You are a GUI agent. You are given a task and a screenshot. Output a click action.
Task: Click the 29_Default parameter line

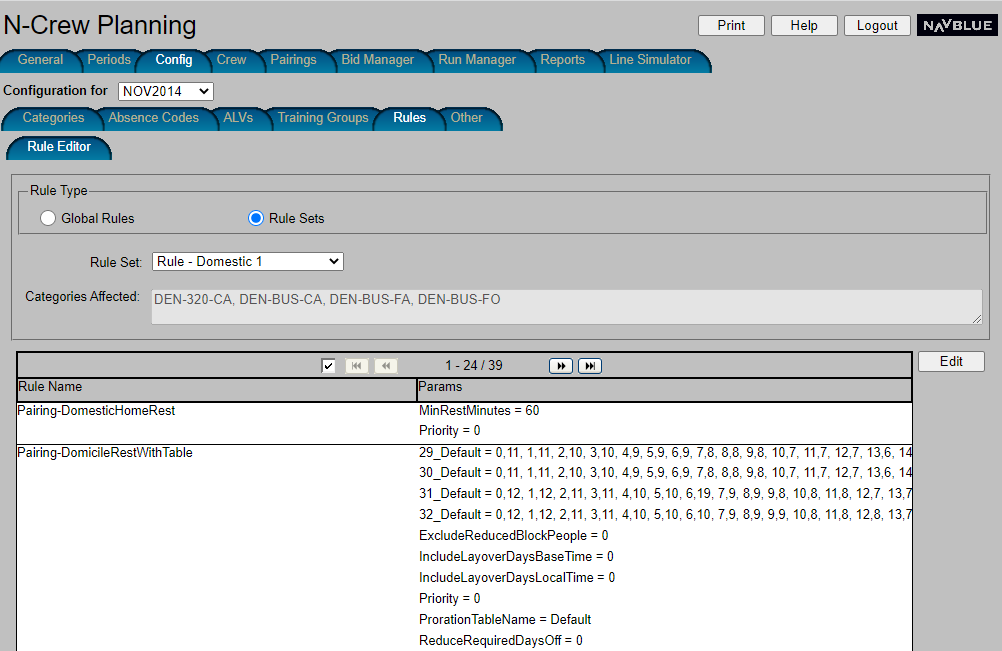click(x=665, y=453)
